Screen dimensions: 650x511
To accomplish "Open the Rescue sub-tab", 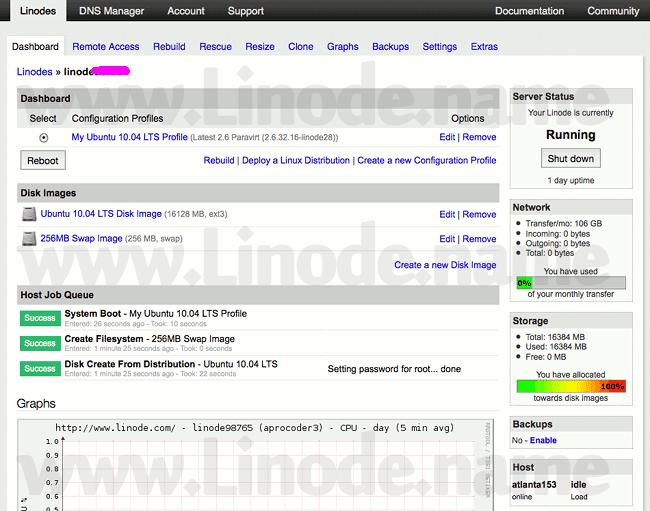I will tap(216, 46).
